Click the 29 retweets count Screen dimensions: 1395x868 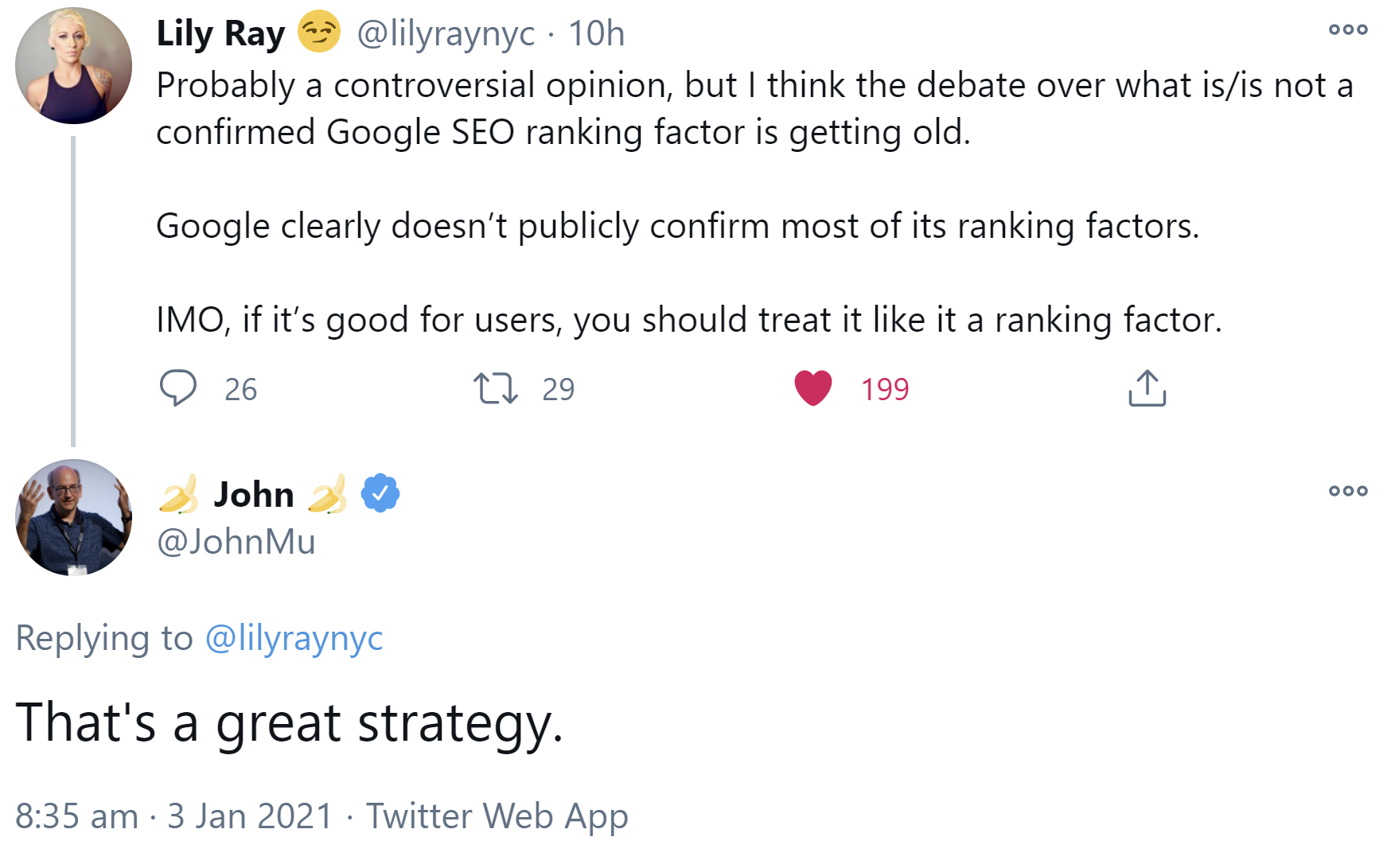point(558,389)
